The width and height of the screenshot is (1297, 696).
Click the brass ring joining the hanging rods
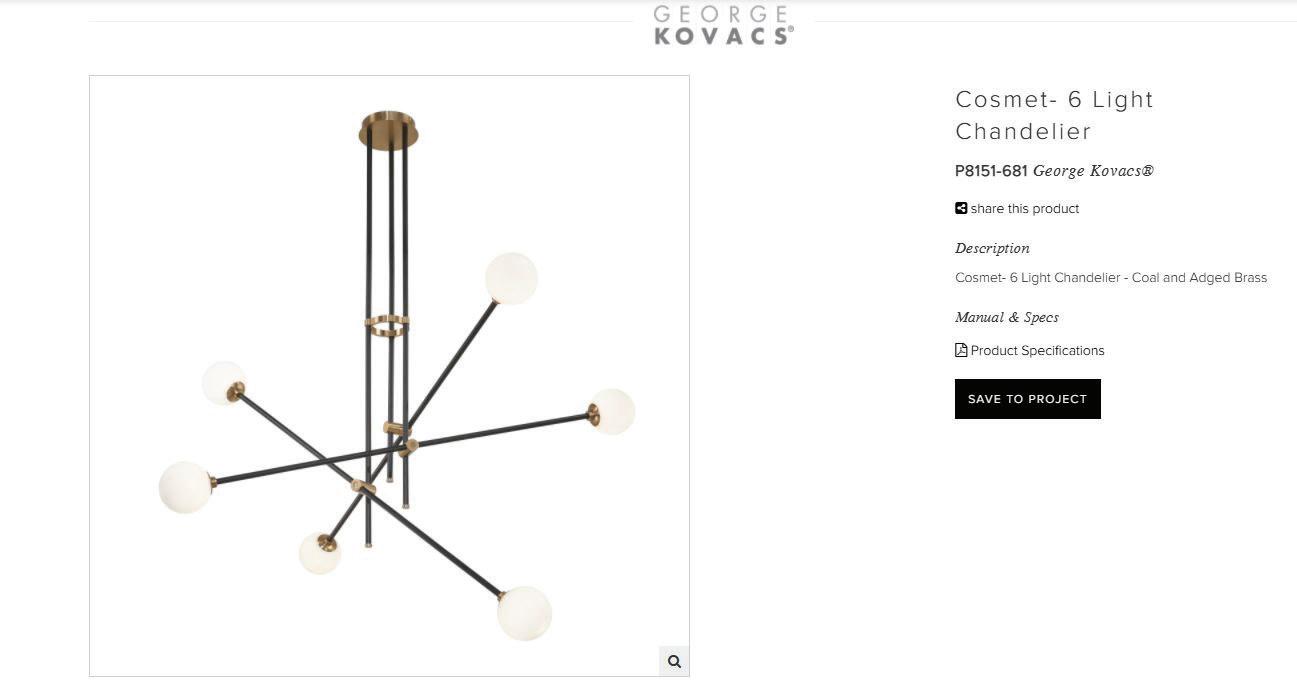(x=386, y=326)
